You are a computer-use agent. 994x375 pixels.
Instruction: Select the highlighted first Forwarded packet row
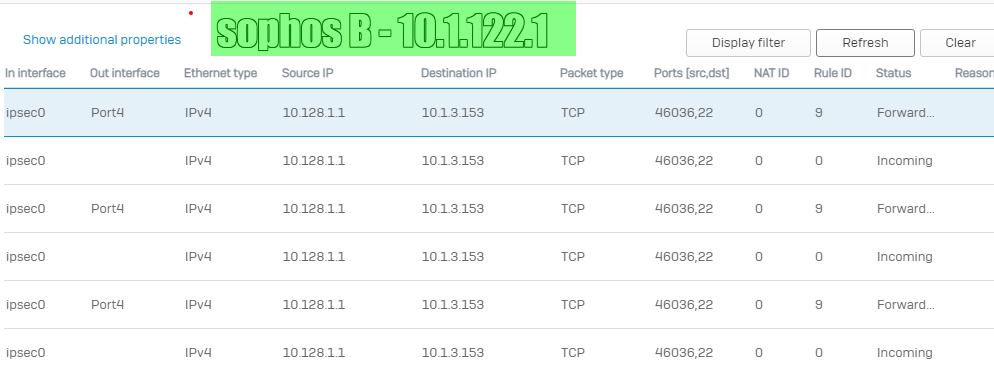click(499, 113)
